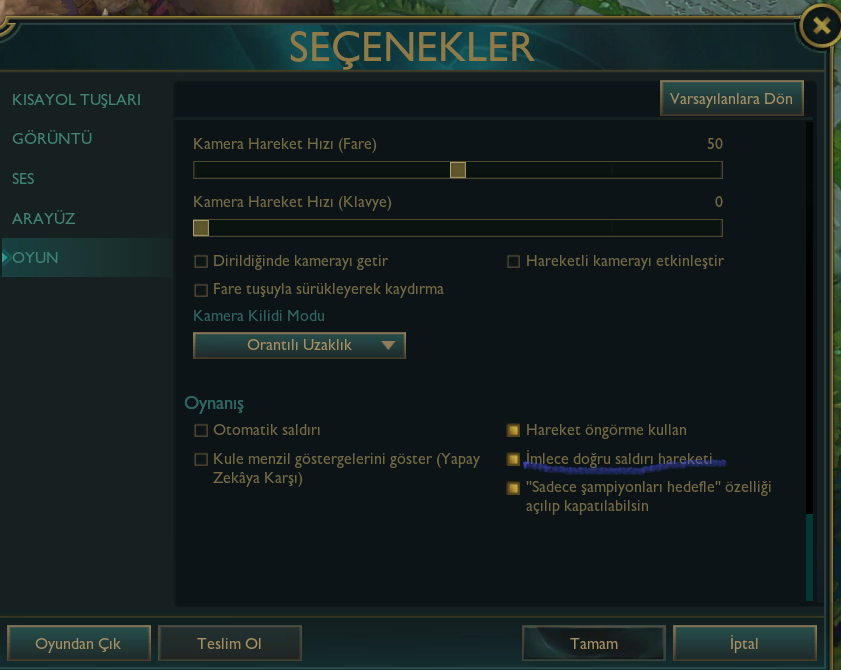Enable Dirildiğinde kamerayı getir checkbox
Viewport: 841px width, 670px height.
pyautogui.click(x=201, y=262)
